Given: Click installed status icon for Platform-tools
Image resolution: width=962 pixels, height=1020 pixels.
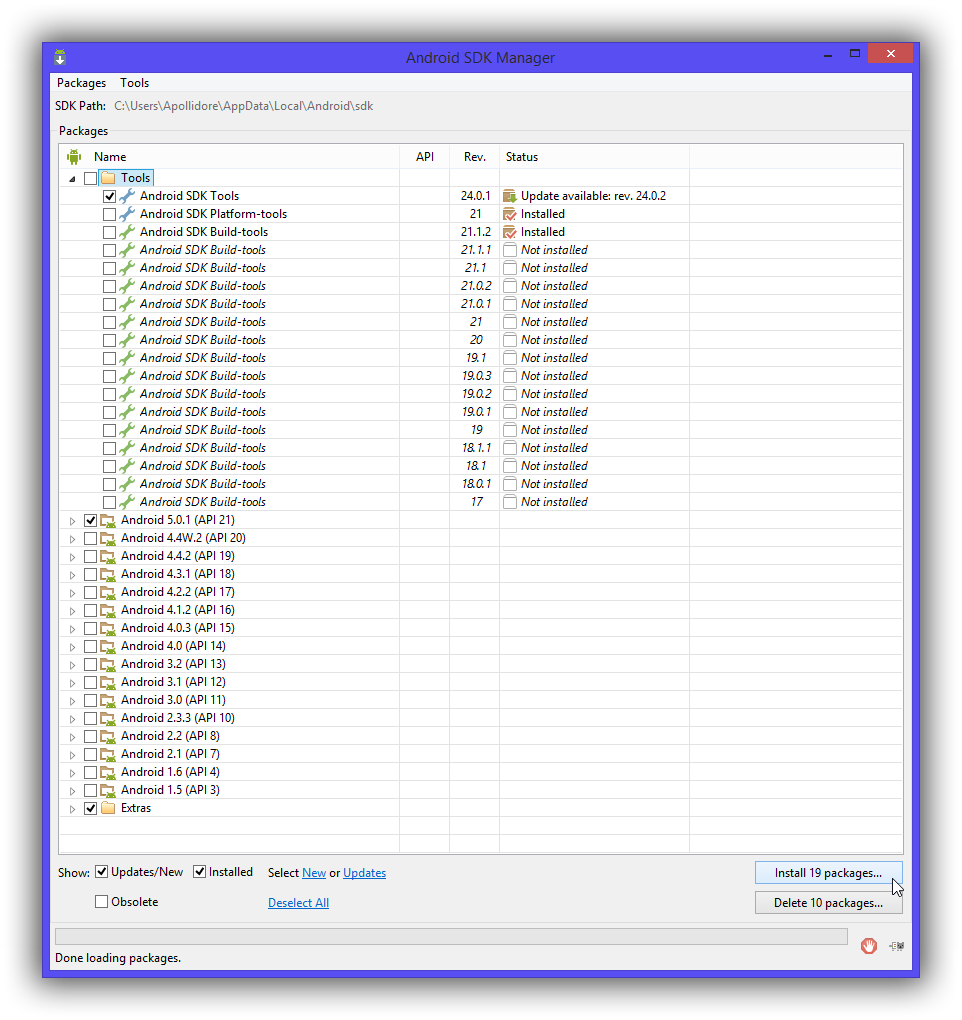Looking at the screenshot, I should [x=510, y=214].
